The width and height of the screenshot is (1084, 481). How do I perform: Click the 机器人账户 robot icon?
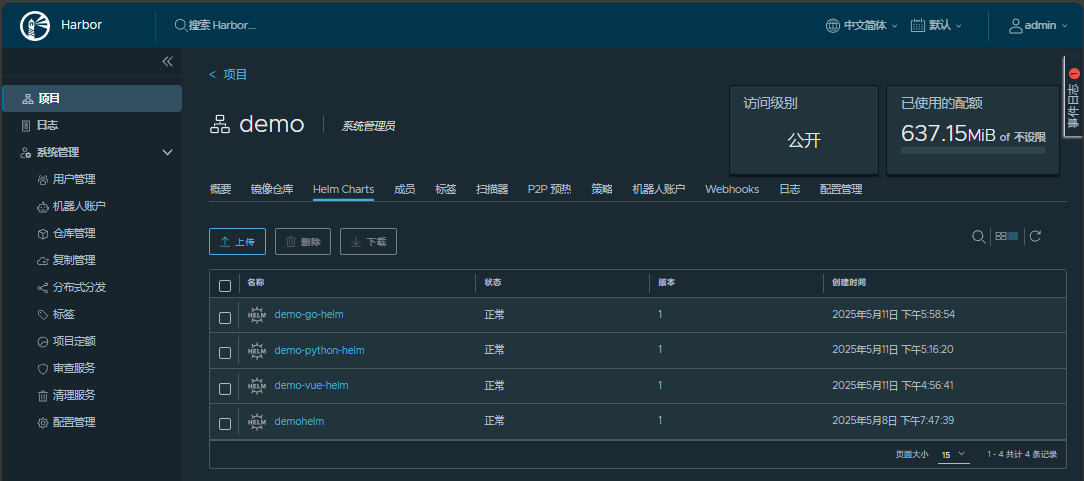tap(42, 207)
